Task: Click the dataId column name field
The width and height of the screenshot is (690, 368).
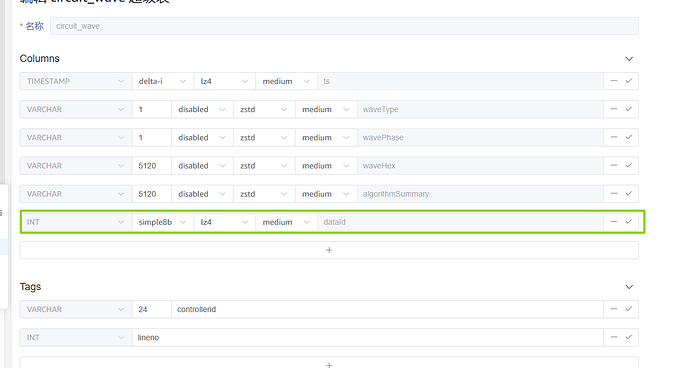Action: coord(460,222)
